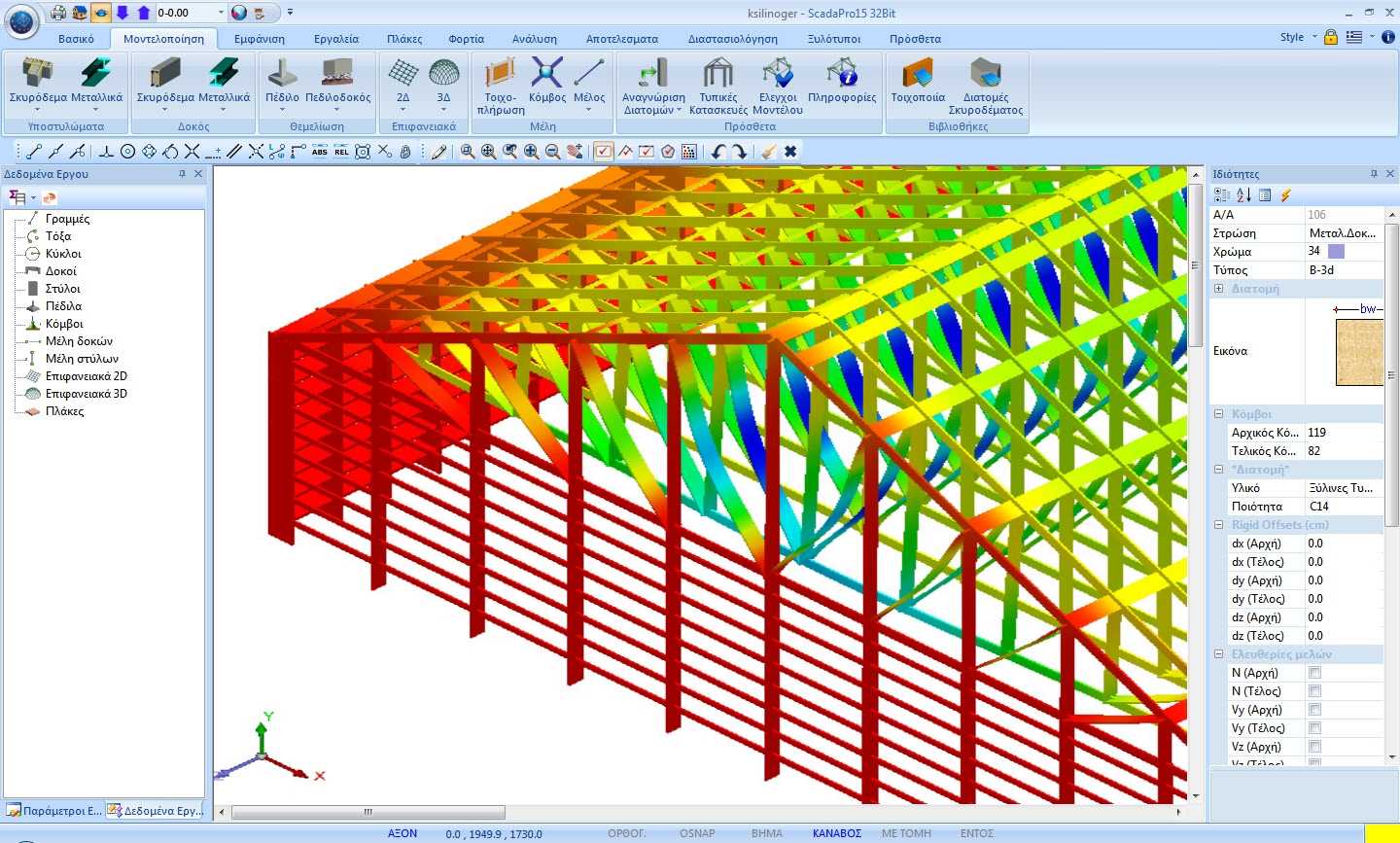Screen dimensions: 1400x843
Task: Click the blue down arrow level icon
Action: [x=122, y=13]
